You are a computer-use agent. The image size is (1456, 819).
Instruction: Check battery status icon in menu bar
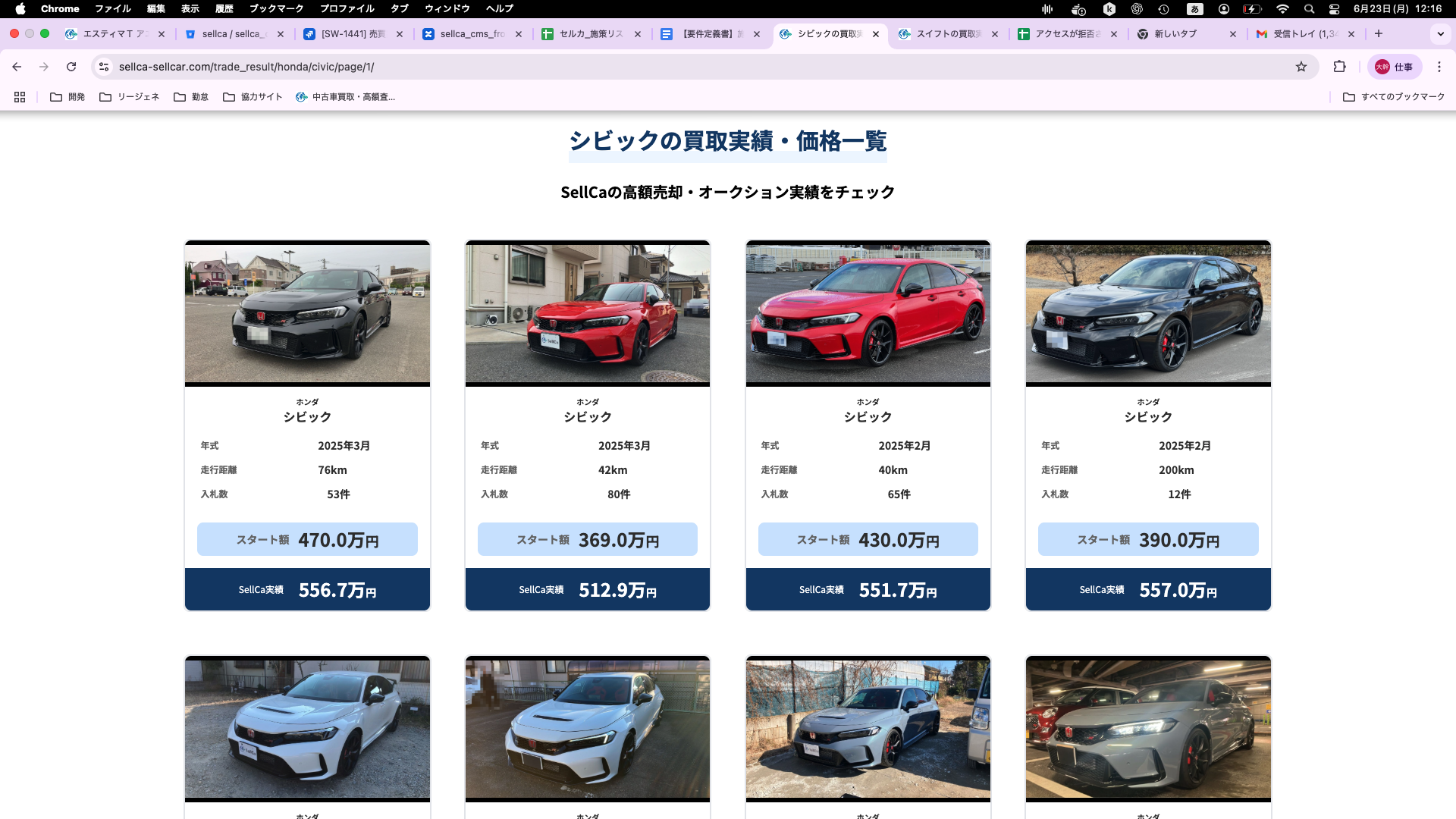(x=1252, y=9)
